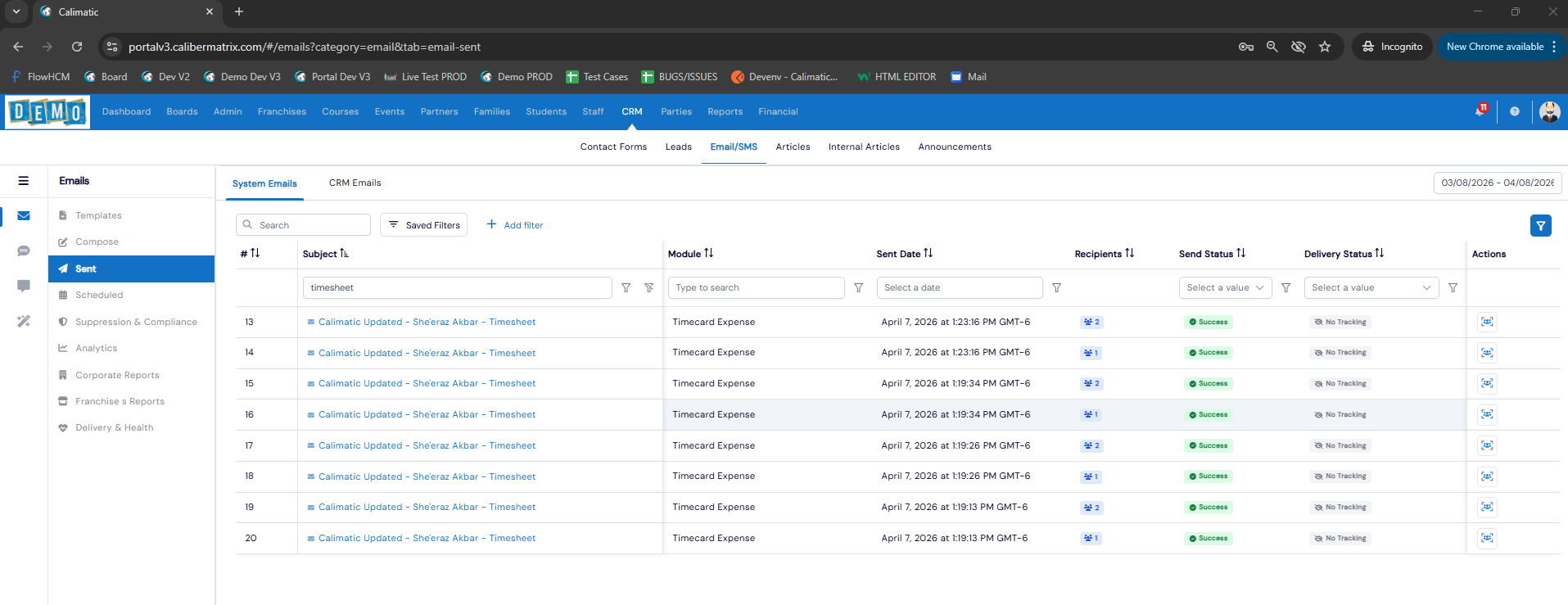Open Analytics in the Emails sidebar
The image size is (1568, 605).
pos(96,348)
